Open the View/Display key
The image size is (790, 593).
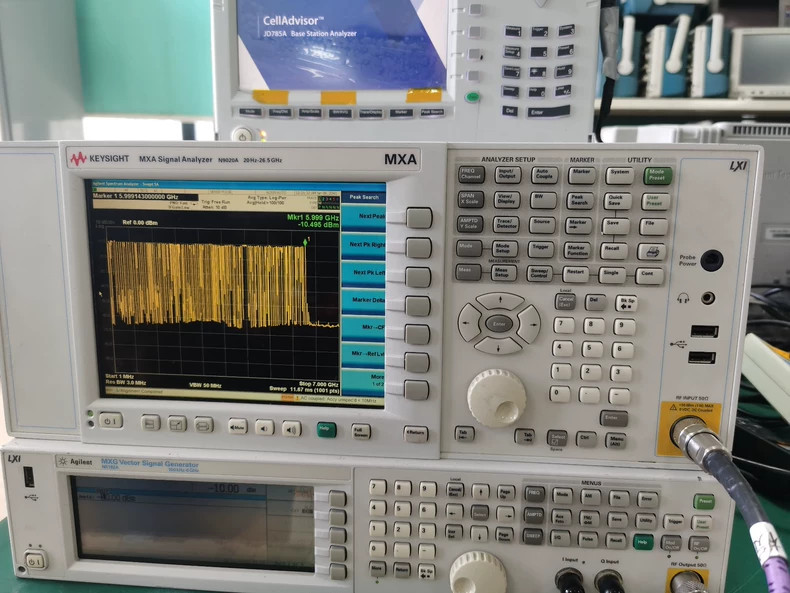(x=506, y=200)
